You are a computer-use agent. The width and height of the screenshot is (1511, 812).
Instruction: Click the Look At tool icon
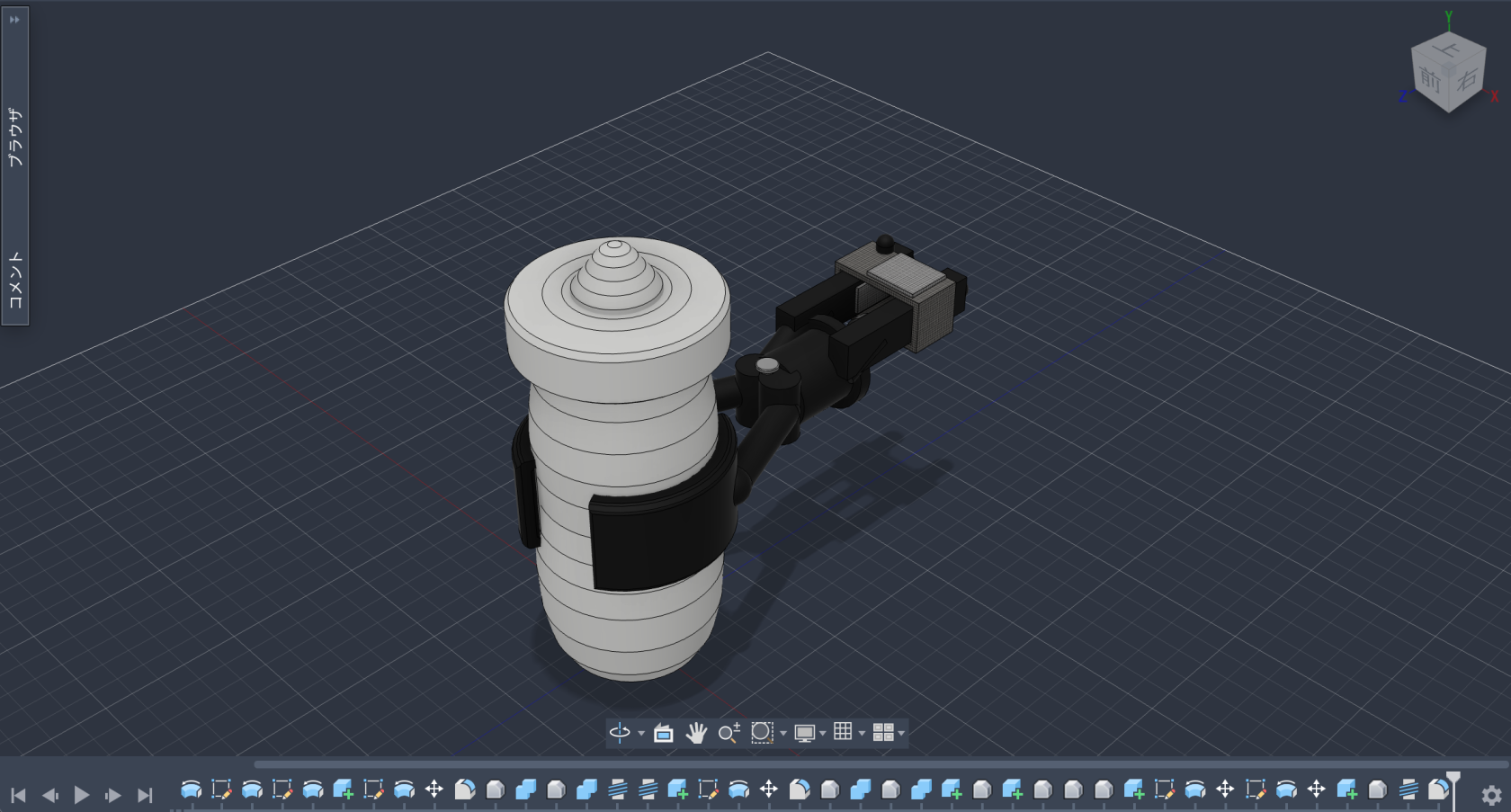[664, 733]
